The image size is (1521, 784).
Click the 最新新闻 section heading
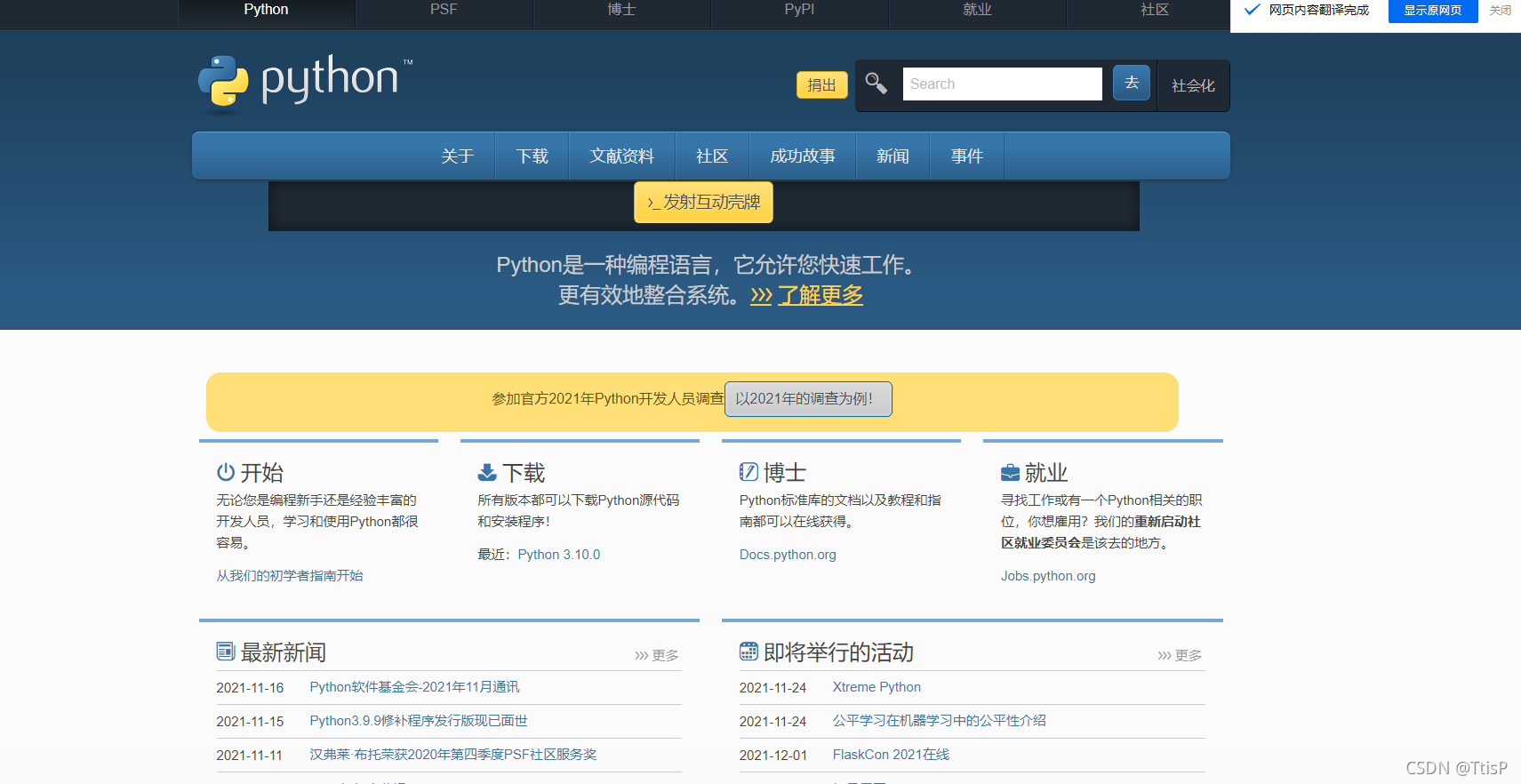click(x=284, y=652)
